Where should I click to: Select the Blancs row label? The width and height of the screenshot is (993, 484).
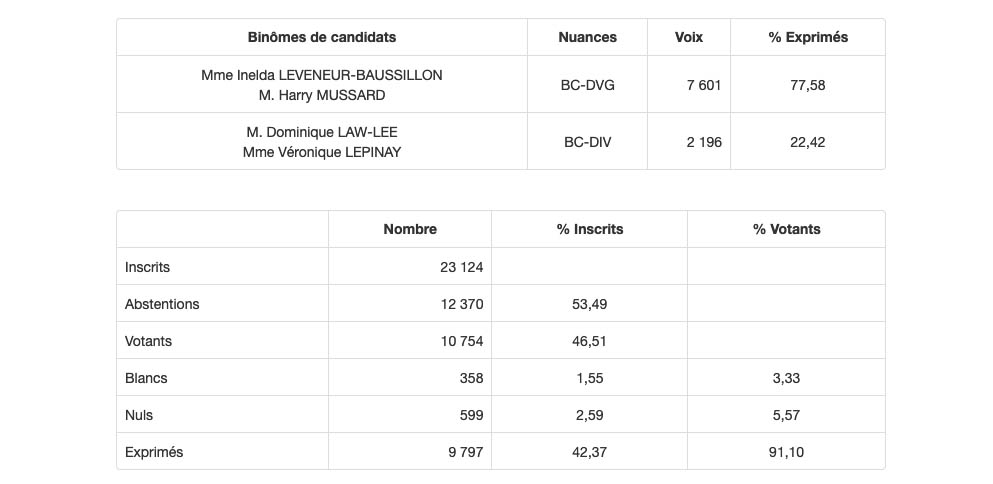(x=146, y=378)
